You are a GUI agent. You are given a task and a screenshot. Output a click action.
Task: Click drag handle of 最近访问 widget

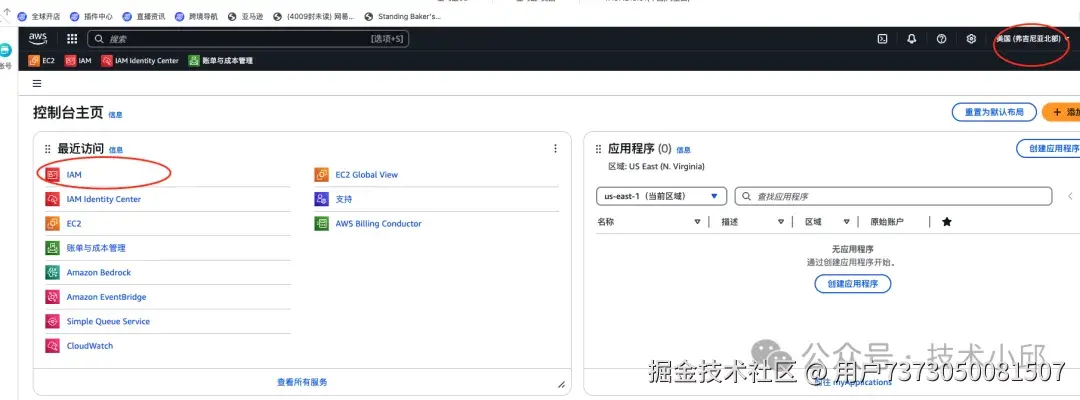[48, 149]
